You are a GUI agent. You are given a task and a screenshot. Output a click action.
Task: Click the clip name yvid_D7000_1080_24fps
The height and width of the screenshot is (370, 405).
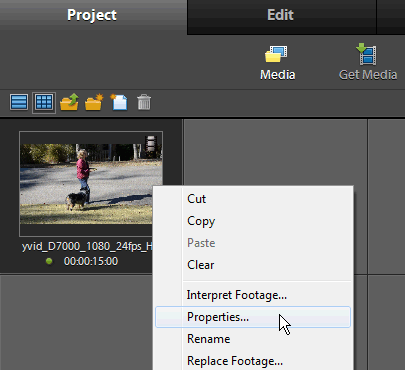(87, 246)
